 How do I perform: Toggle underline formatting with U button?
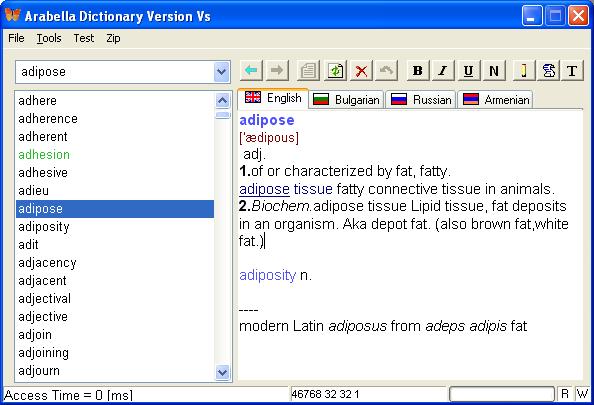tap(469, 70)
